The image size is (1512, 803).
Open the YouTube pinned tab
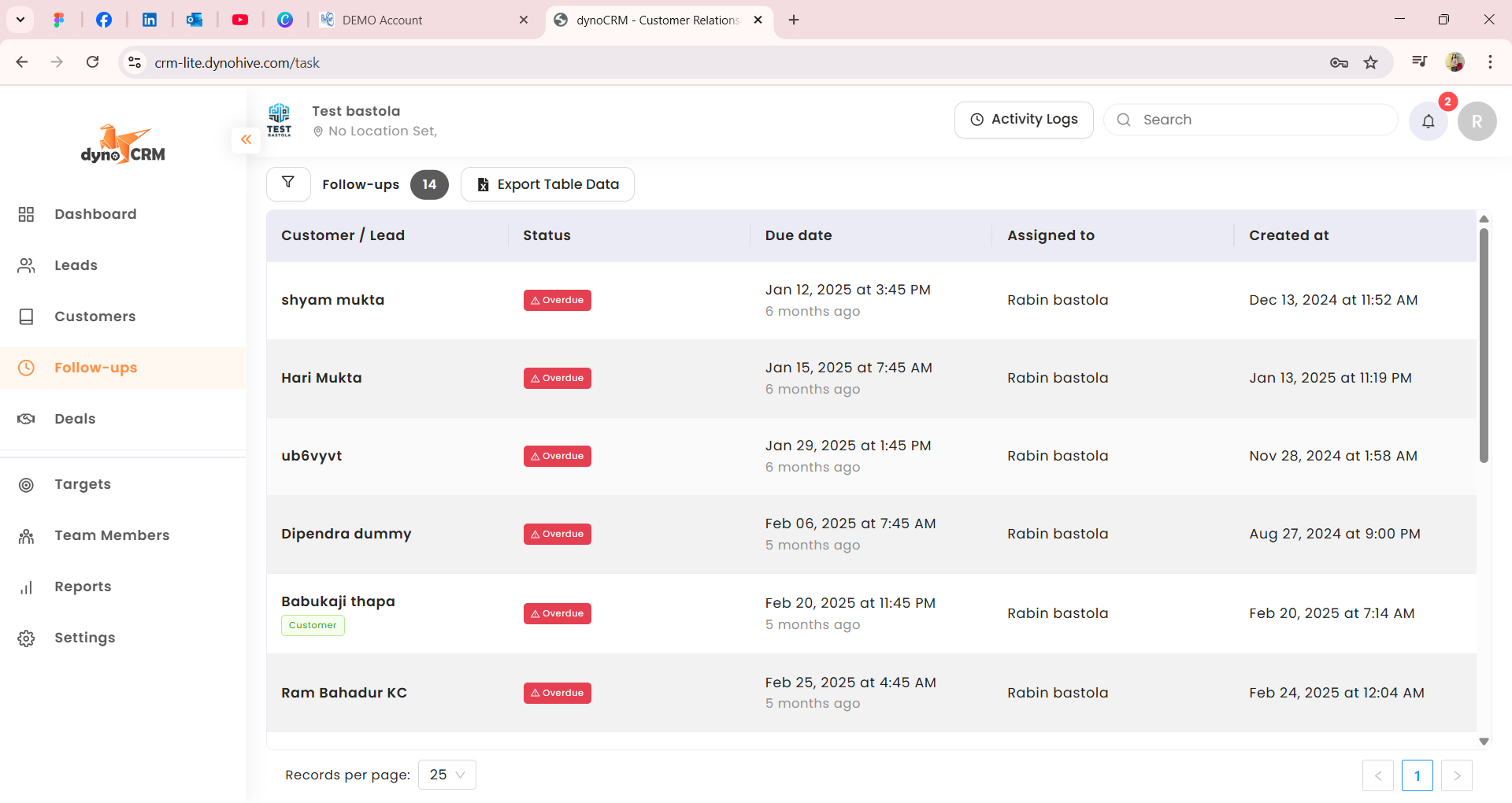(240, 20)
